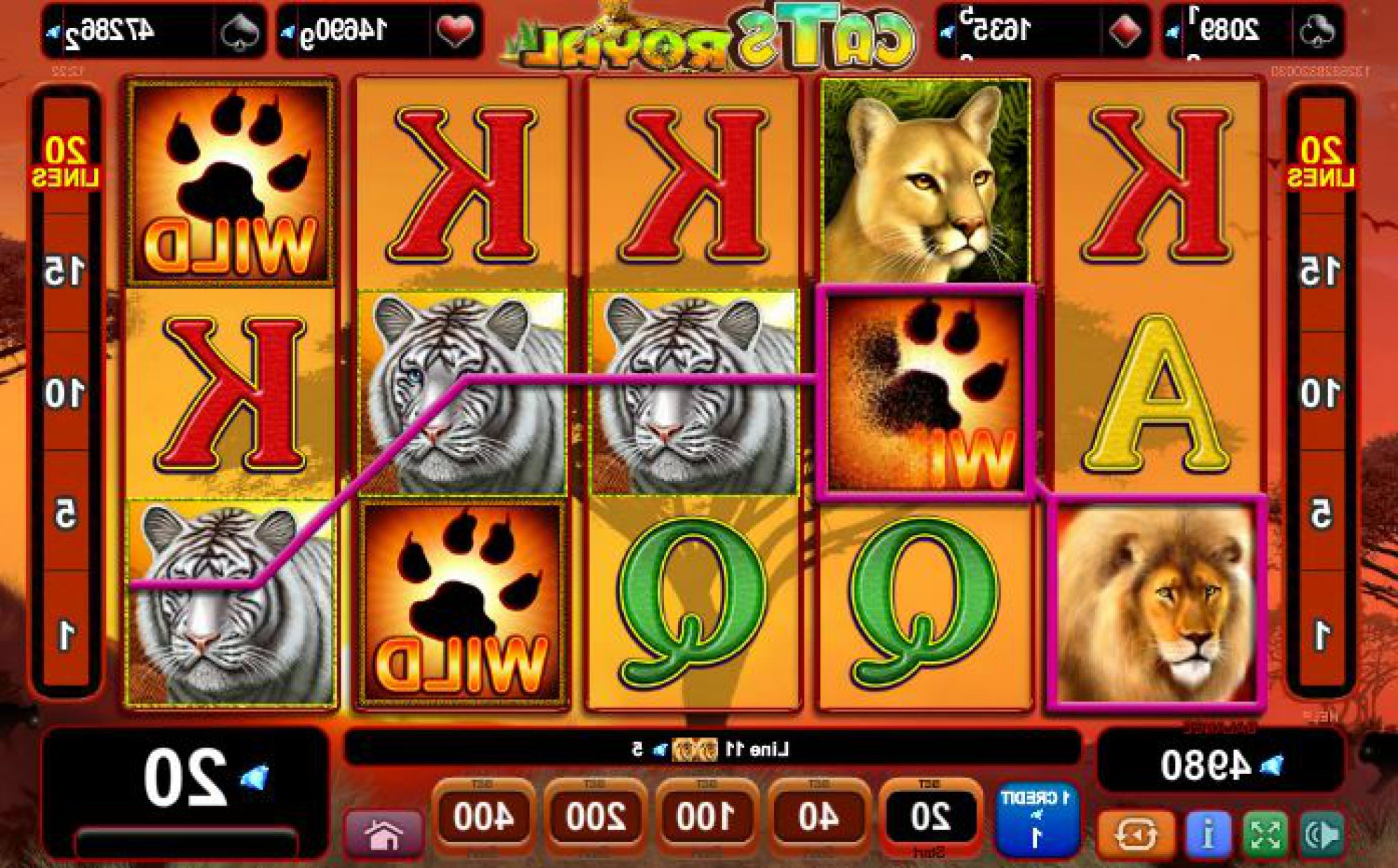
Task: Choose the 40 bet button
Action: (818, 817)
